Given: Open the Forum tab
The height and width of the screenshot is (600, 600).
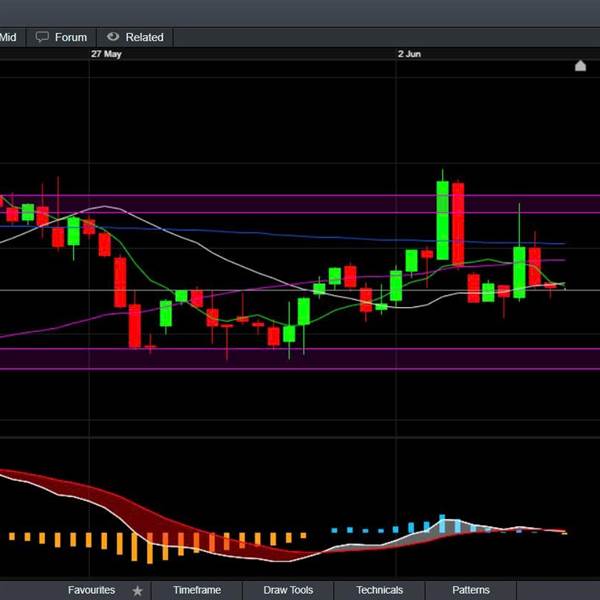Looking at the screenshot, I should click(x=61, y=37).
